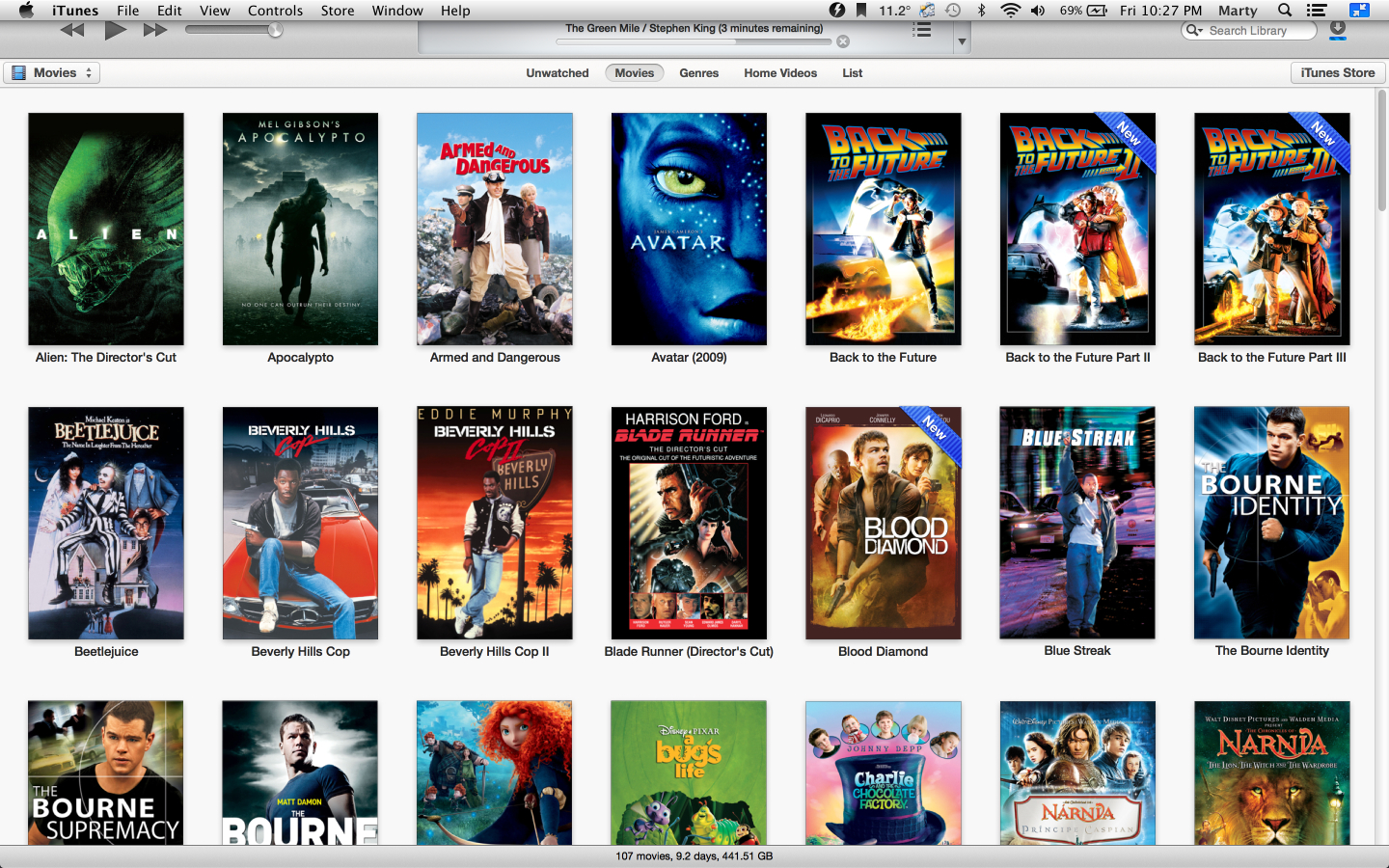Cancel the Green Mile processing task
Image resolution: width=1389 pixels, height=868 pixels.
[843, 41]
